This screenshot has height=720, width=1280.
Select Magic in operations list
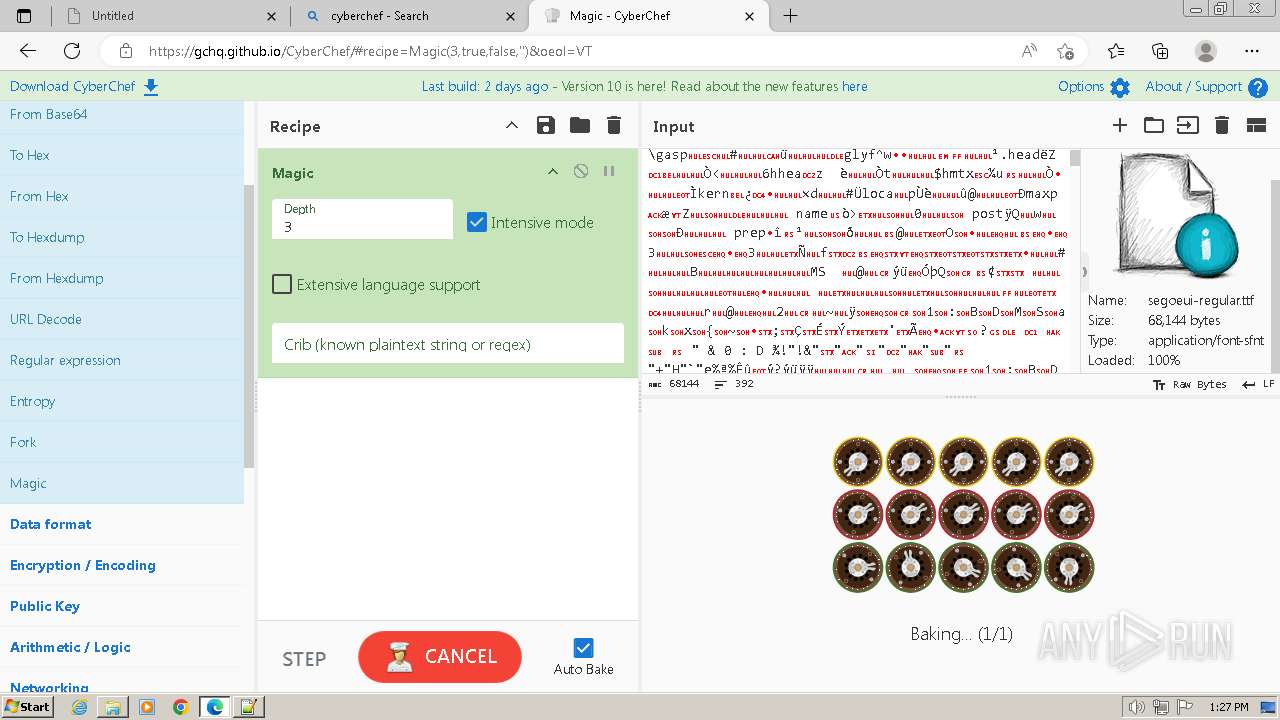click(122, 483)
